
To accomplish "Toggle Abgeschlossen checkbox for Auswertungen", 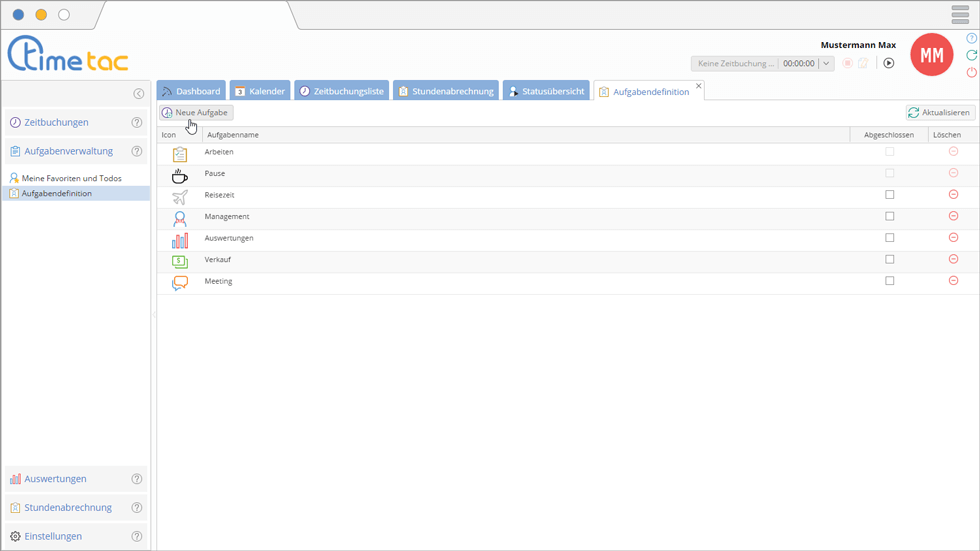I will [x=889, y=238].
